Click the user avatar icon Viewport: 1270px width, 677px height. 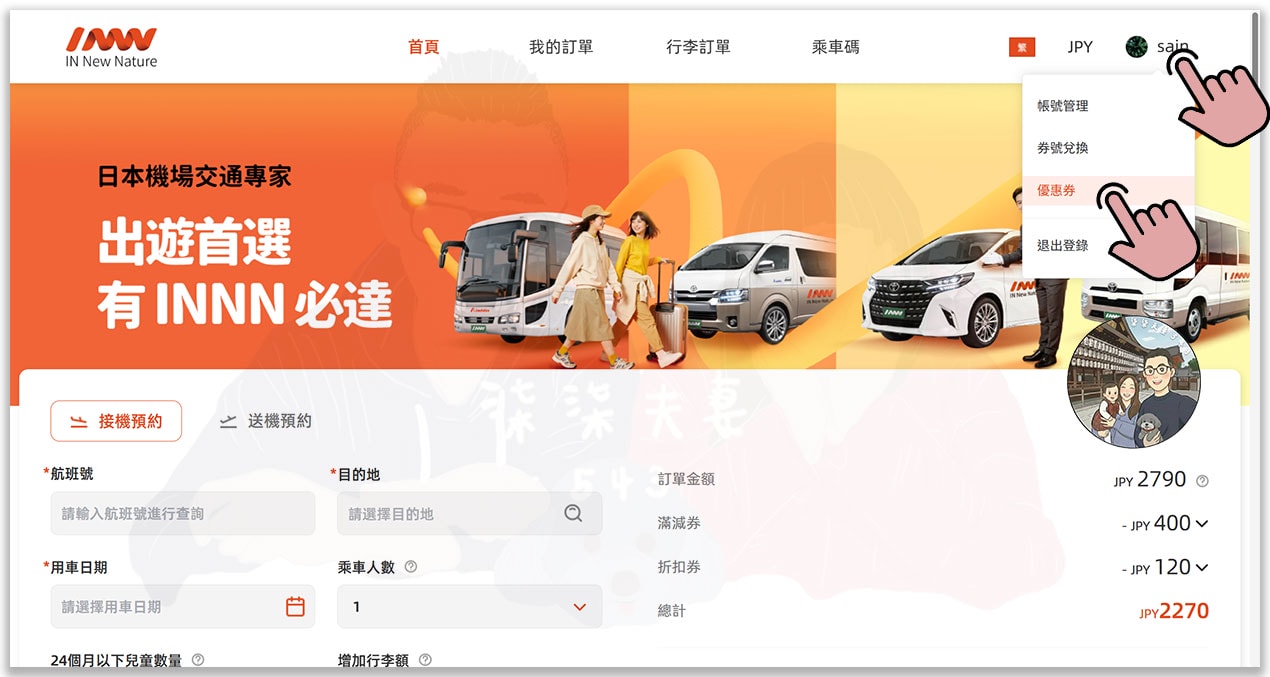[1136, 47]
